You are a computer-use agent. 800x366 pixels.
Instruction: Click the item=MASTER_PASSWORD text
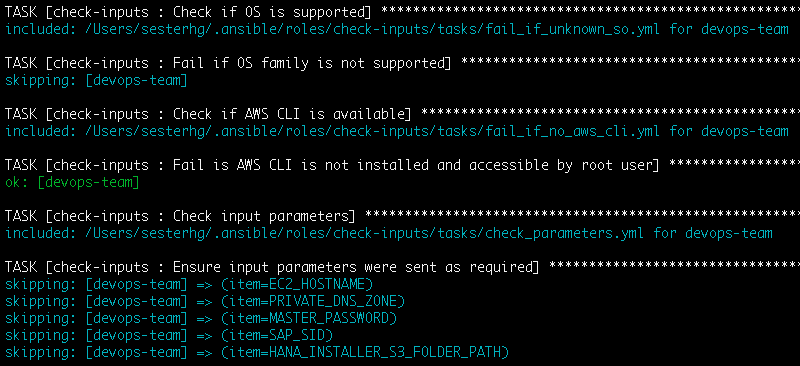click(309, 318)
